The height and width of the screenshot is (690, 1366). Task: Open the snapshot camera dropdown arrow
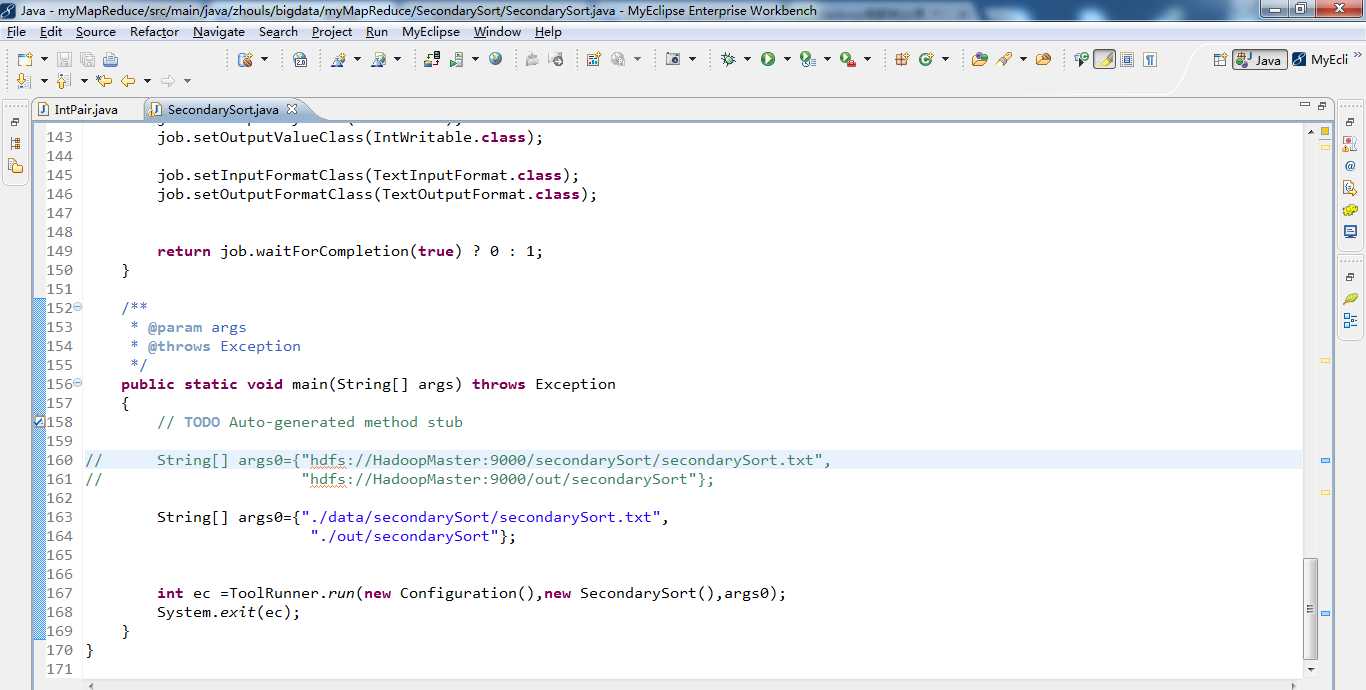pos(692,59)
